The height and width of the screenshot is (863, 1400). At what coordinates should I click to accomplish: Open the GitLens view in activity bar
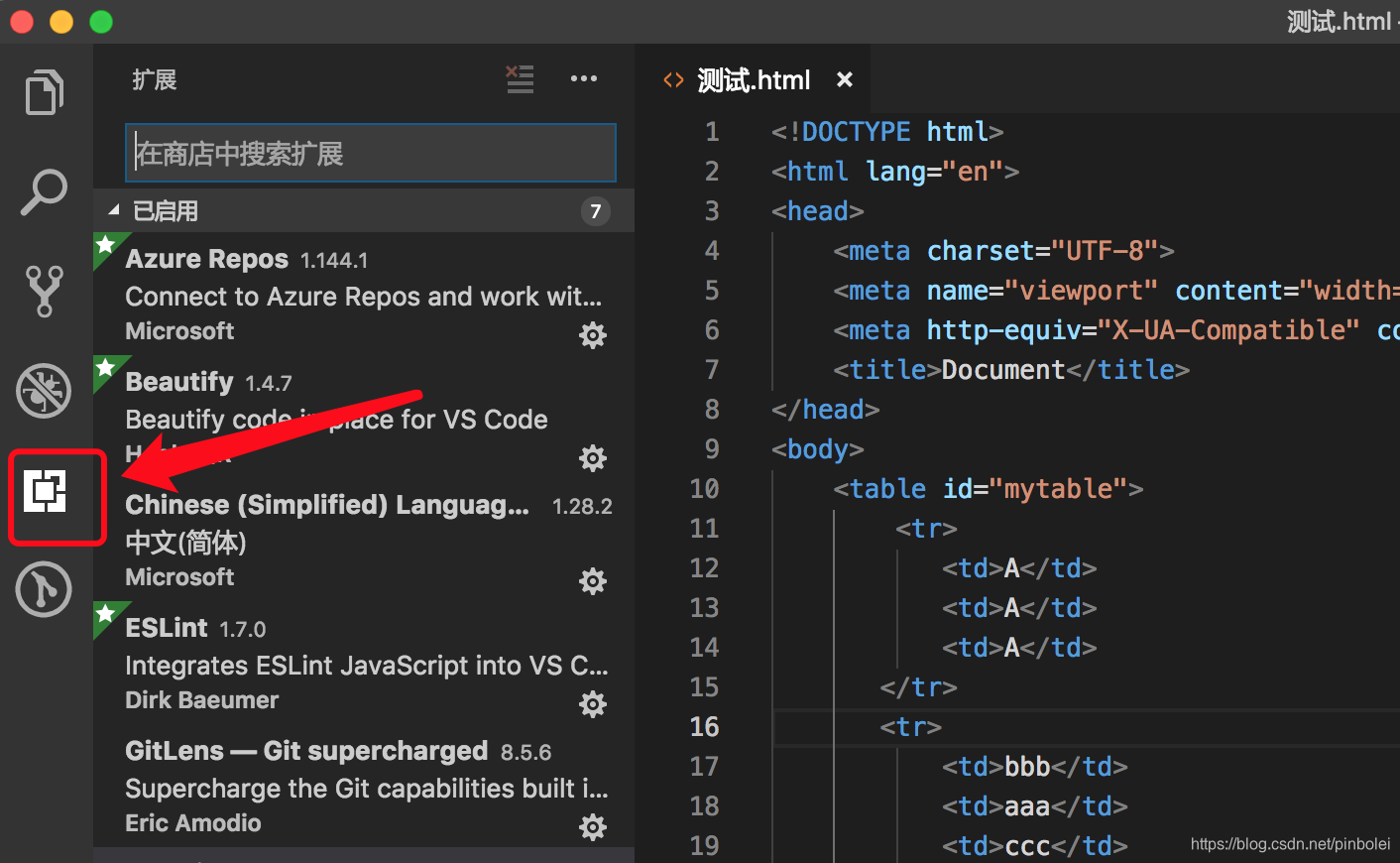(44, 589)
